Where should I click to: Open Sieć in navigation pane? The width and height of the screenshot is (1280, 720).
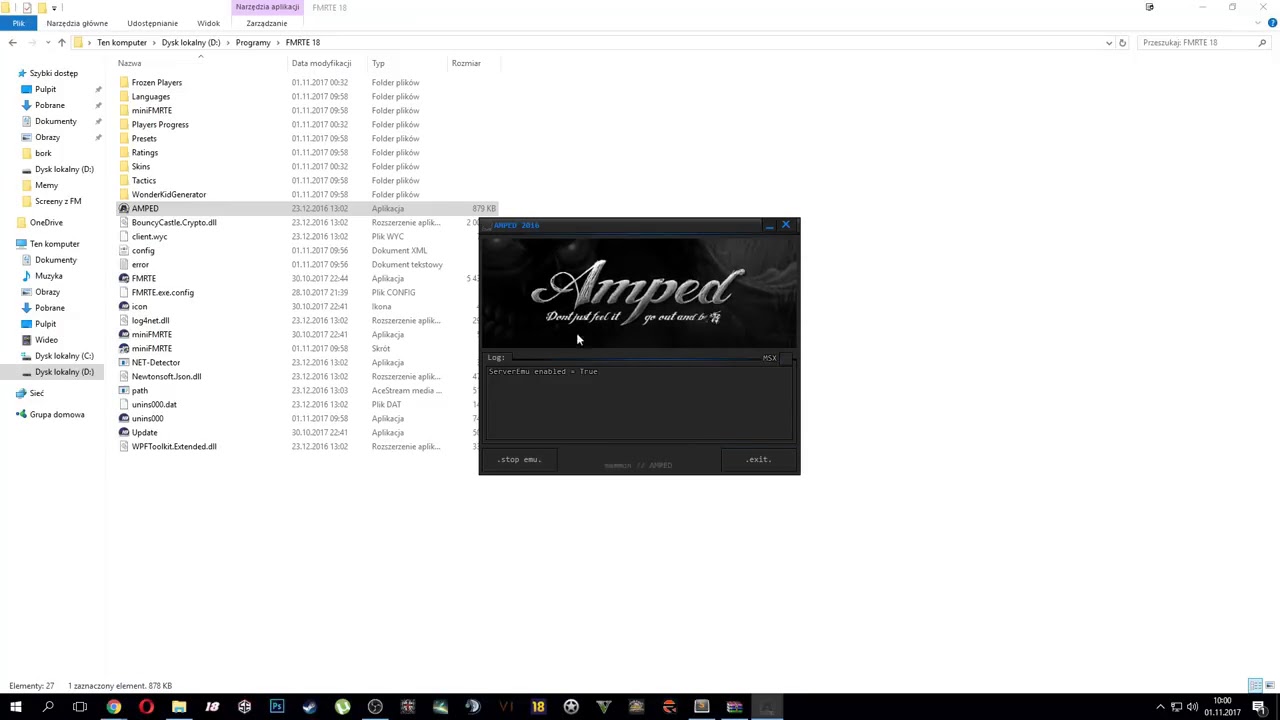point(37,394)
